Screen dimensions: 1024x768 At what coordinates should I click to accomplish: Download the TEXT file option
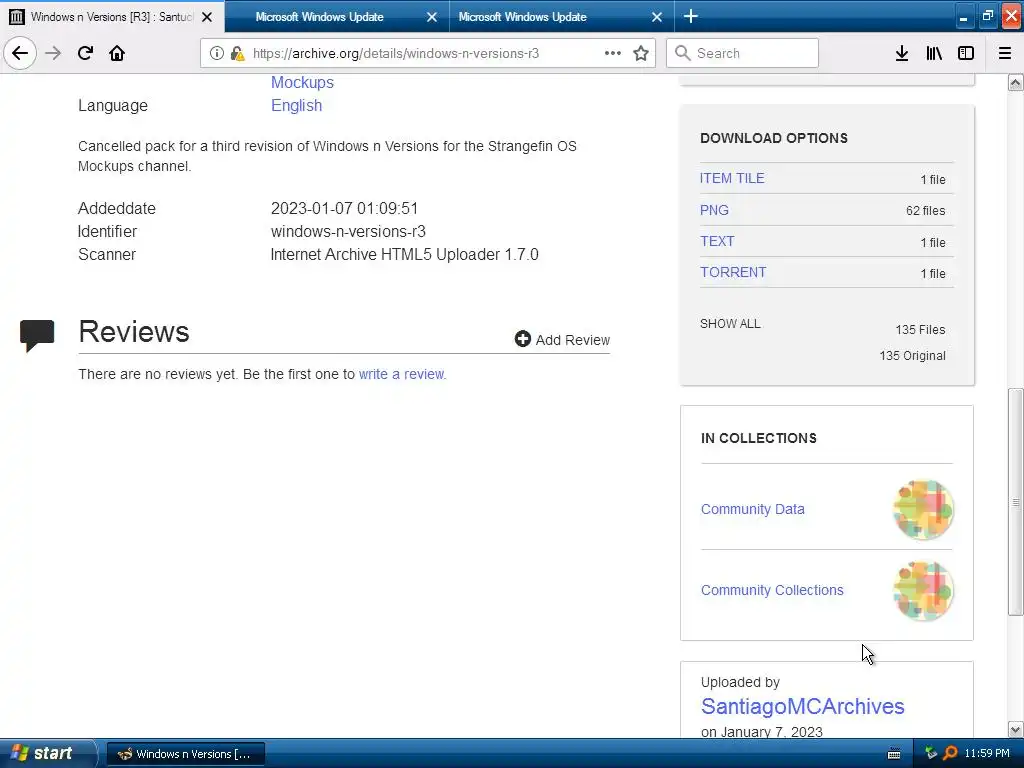(717, 241)
